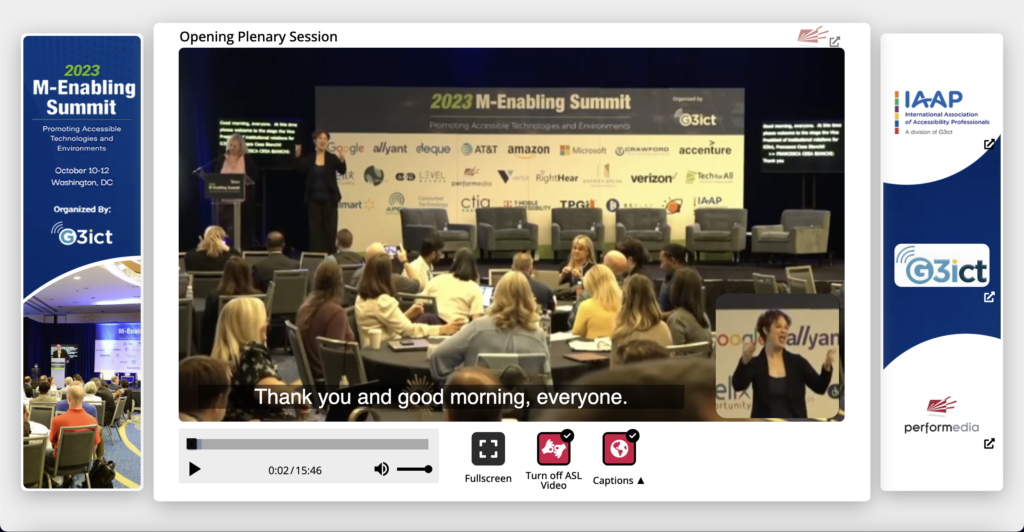The height and width of the screenshot is (532, 1024).
Task: Click the G3ict logo in right sidebar
Action: [x=941, y=266]
